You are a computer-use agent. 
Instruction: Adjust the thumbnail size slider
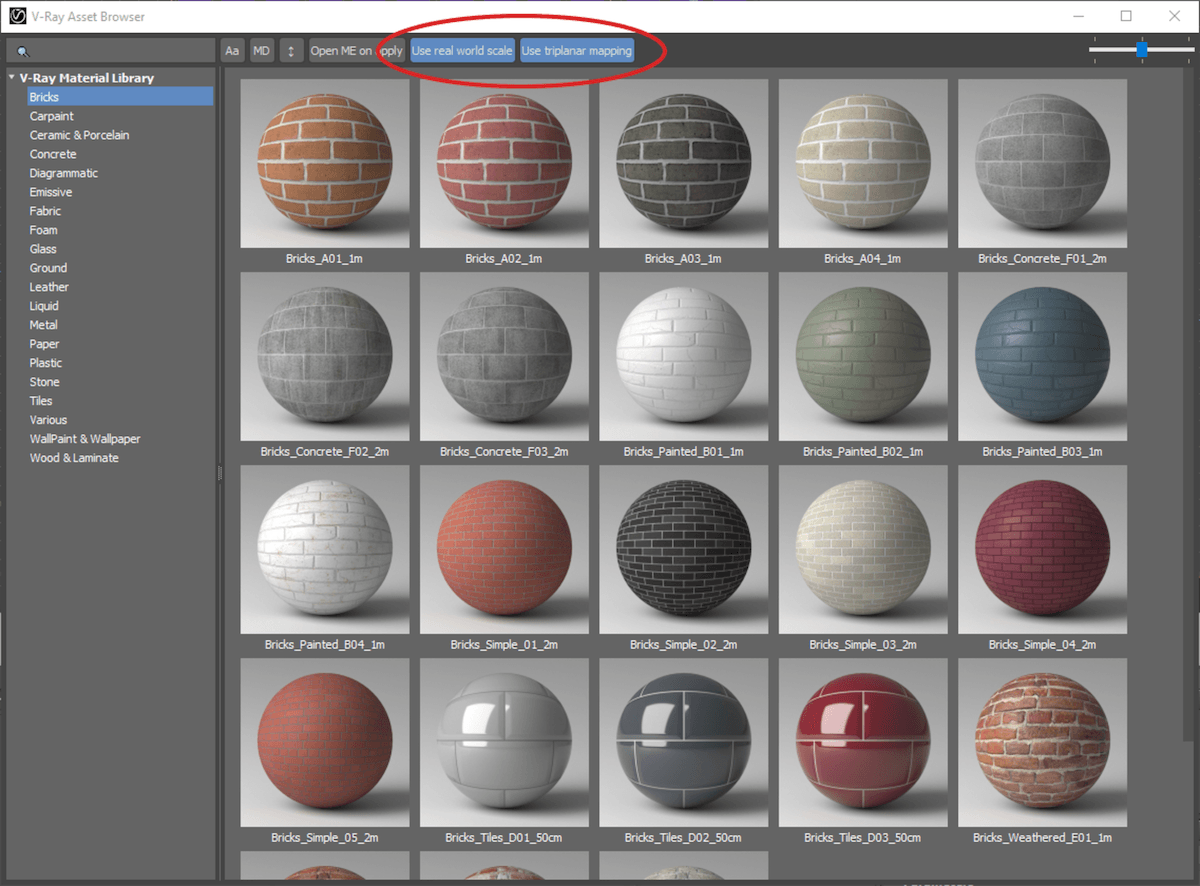1141,47
